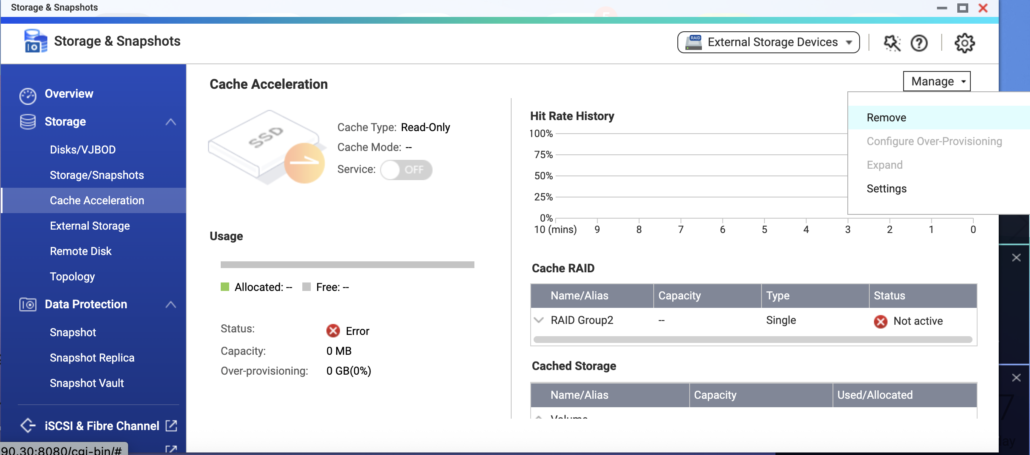Click the Single type cell
This screenshot has width=1030, height=455.
pyautogui.click(x=781, y=320)
